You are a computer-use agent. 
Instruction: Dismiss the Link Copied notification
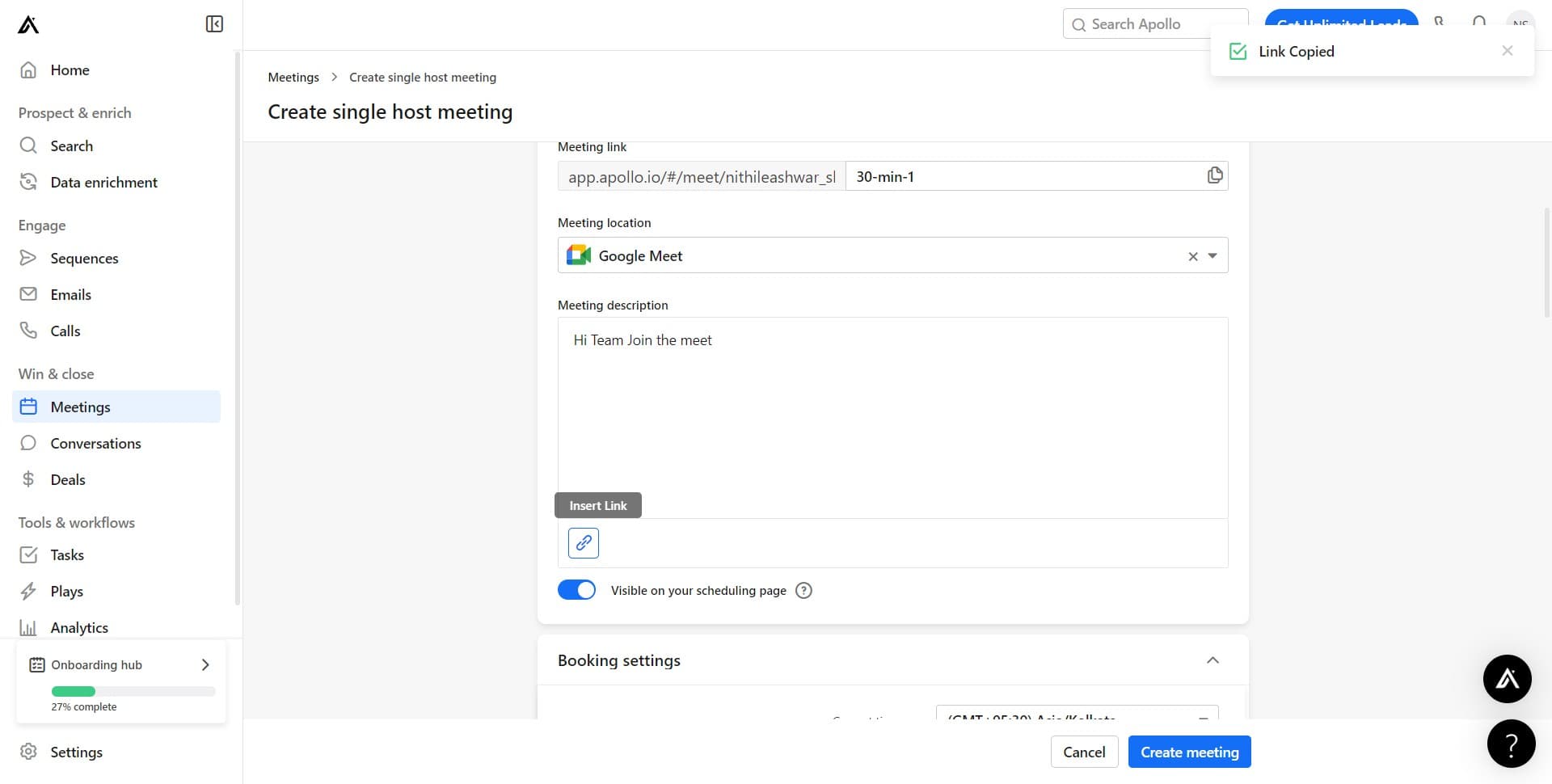1507,51
